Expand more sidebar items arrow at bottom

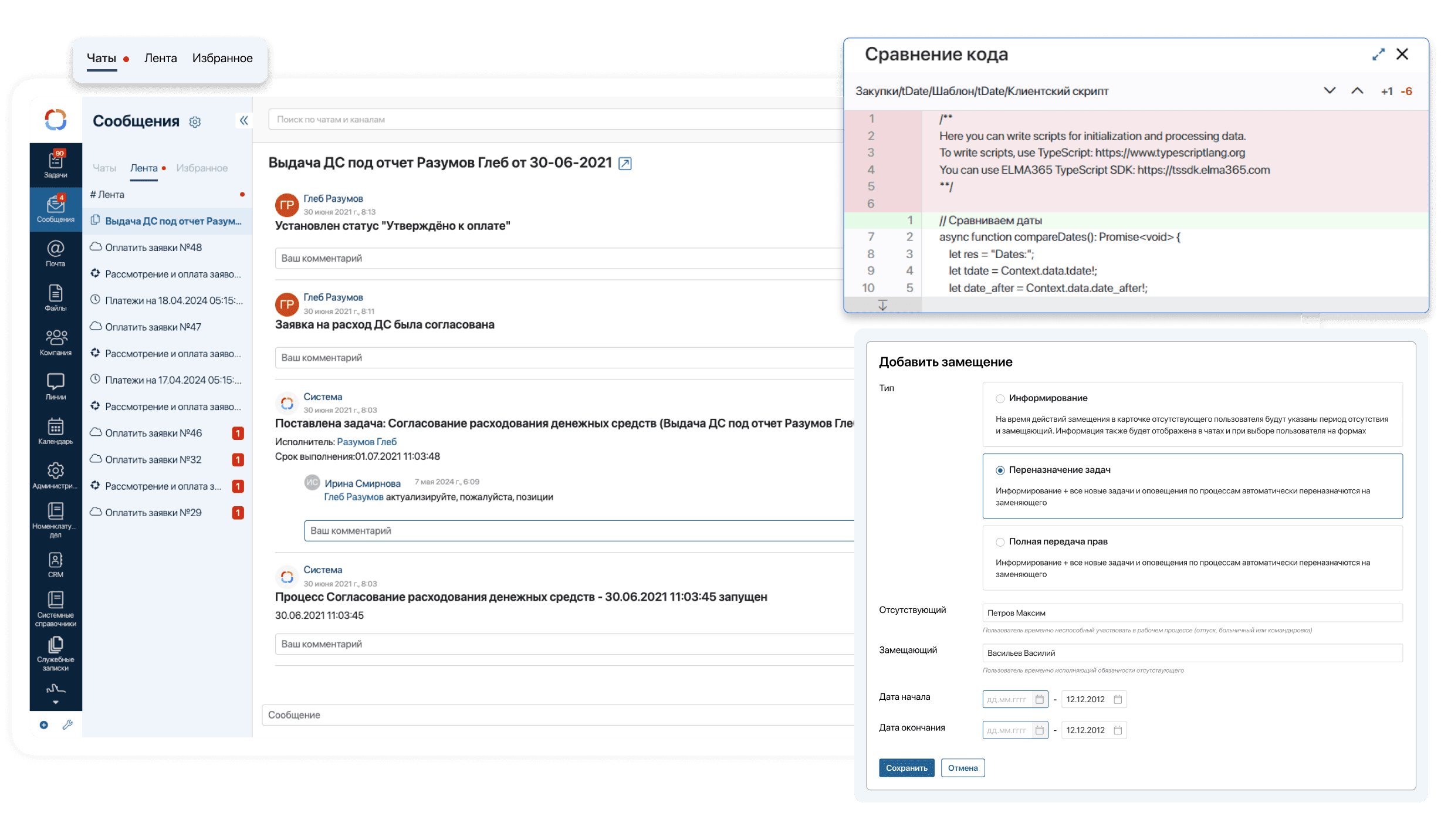click(56, 702)
